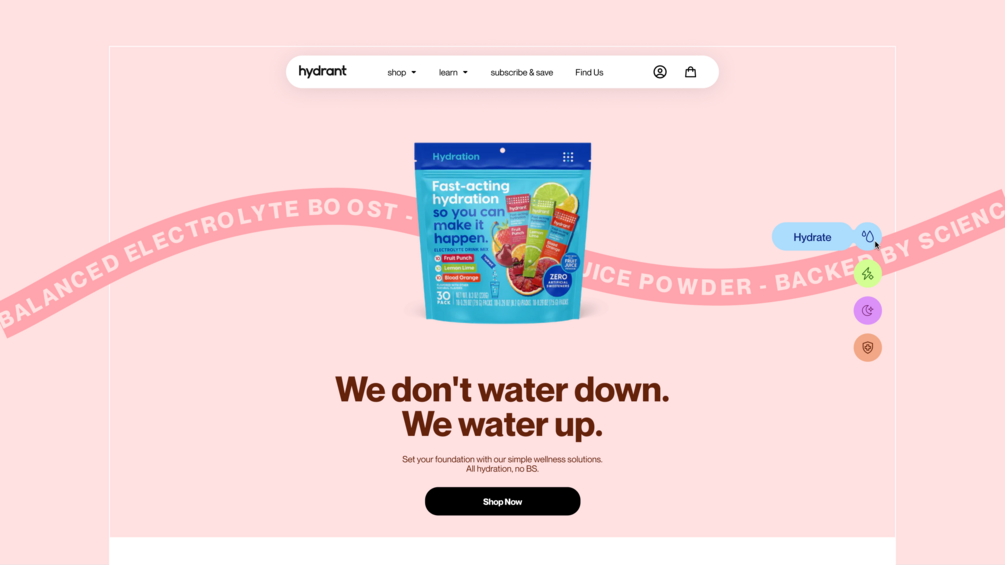Click the hydrant logo
The width and height of the screenshot is (1005, 565).
tap(322, 71)
